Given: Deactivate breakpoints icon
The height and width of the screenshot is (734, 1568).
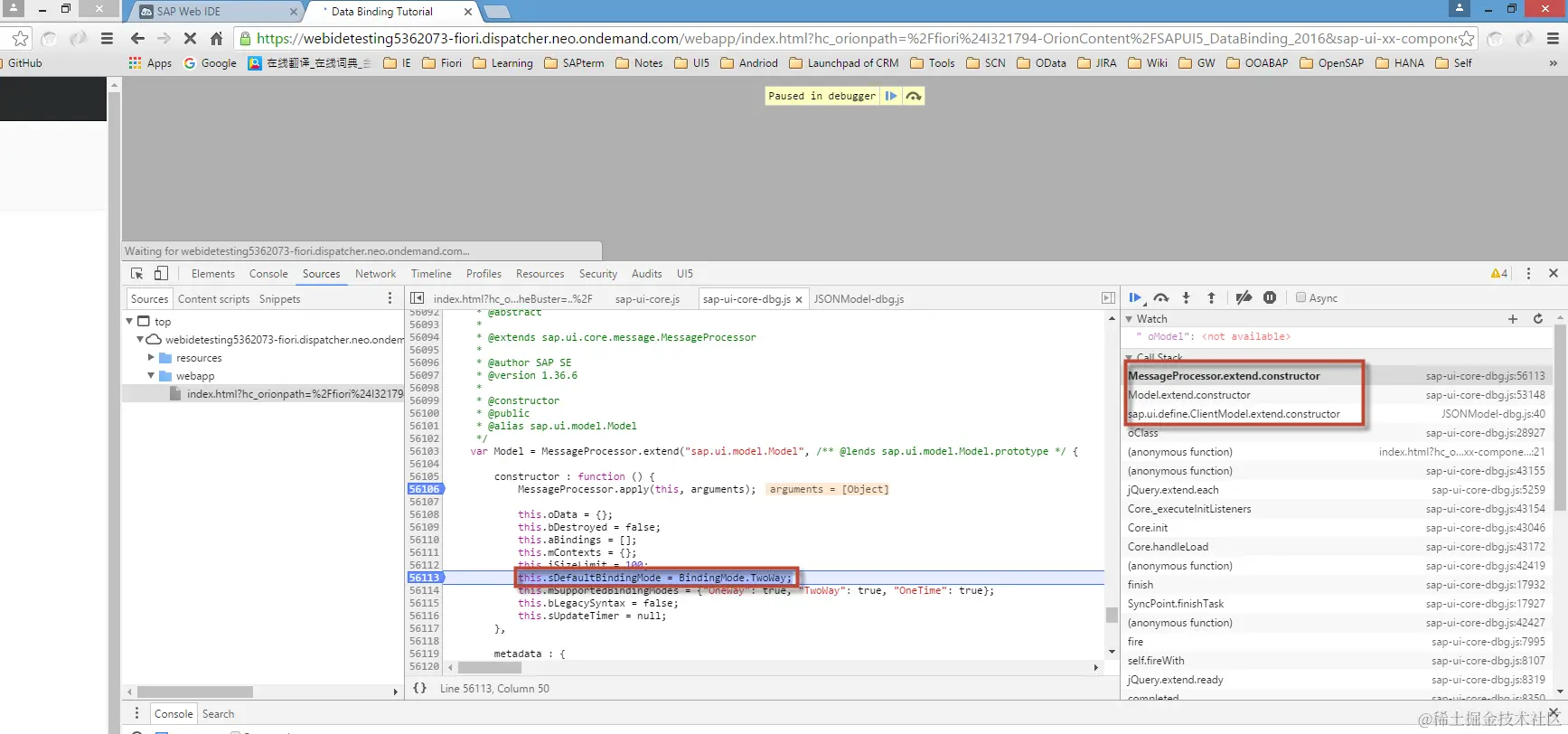Looking at the screenshot, I should 1244,297.
